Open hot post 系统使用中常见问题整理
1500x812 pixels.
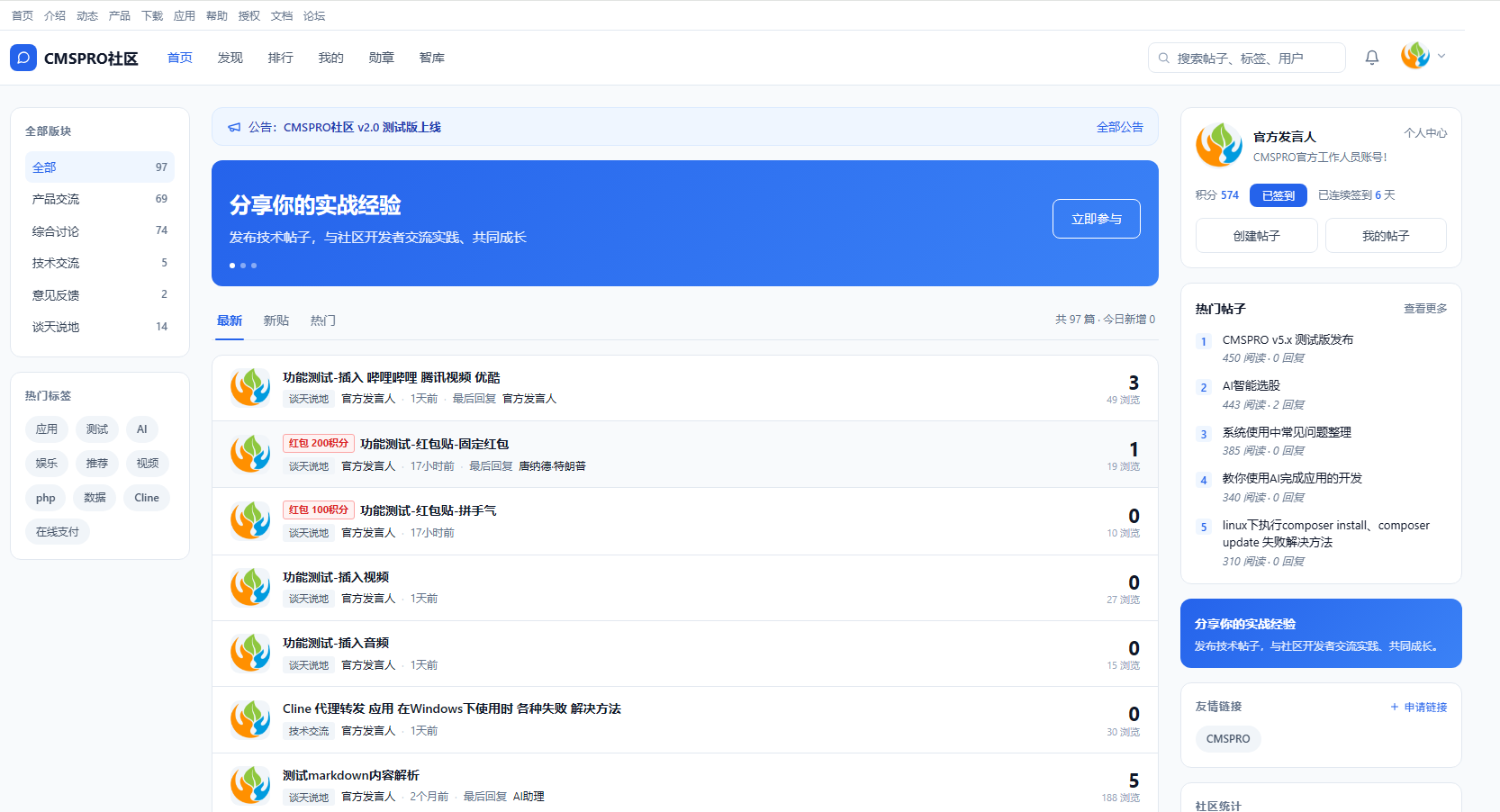(x=1287, y=432)
